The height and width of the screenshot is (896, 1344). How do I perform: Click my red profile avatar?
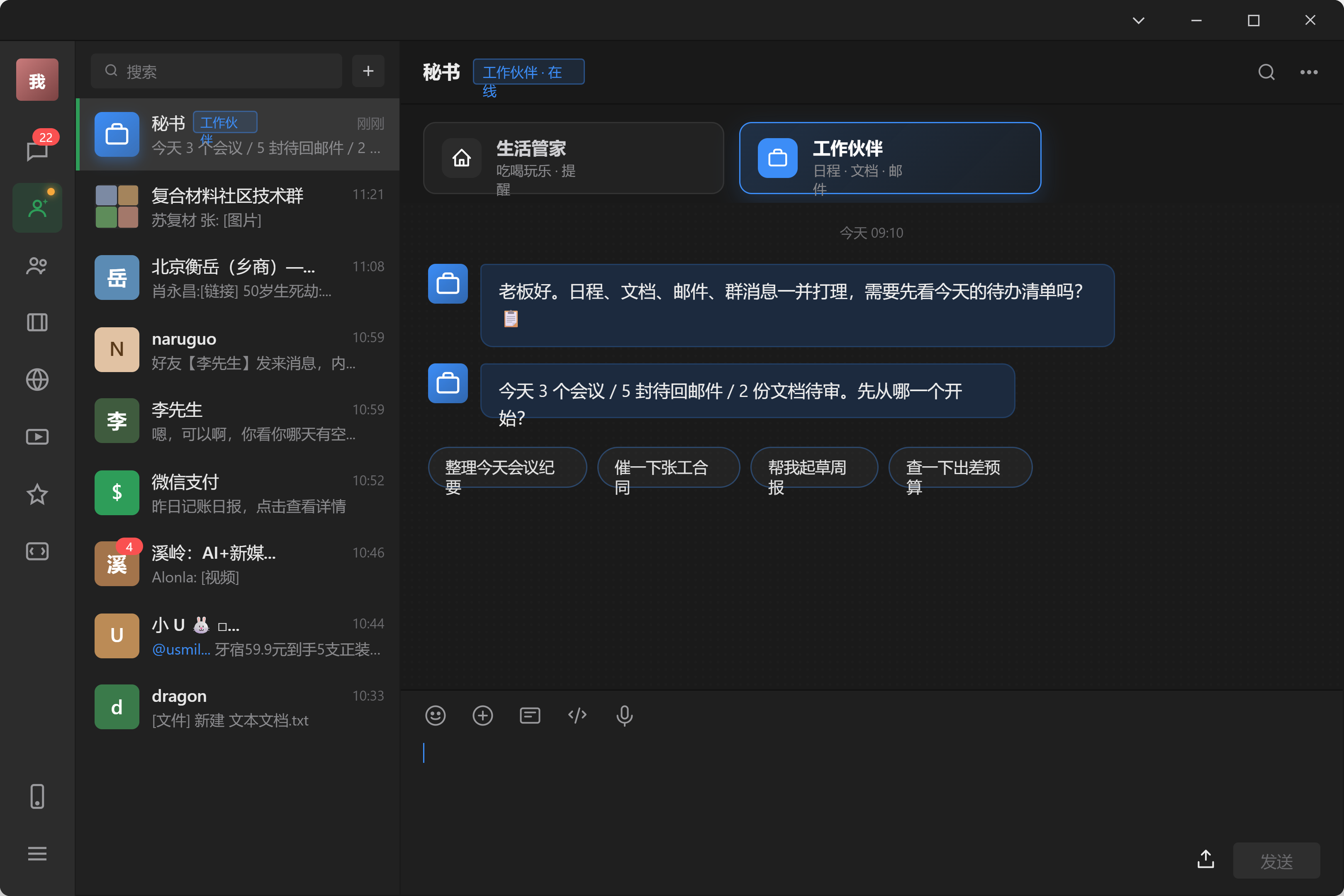pos(37,79)
